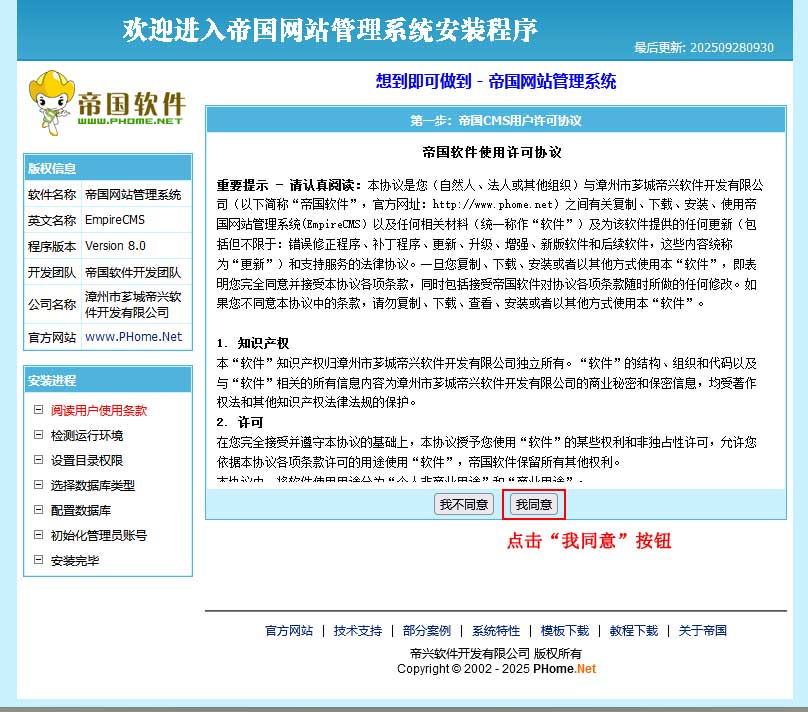The width and height of the screenshot is (808, 712).
Task: Click the PHome.Net copyright link
Action: [568, 669]
